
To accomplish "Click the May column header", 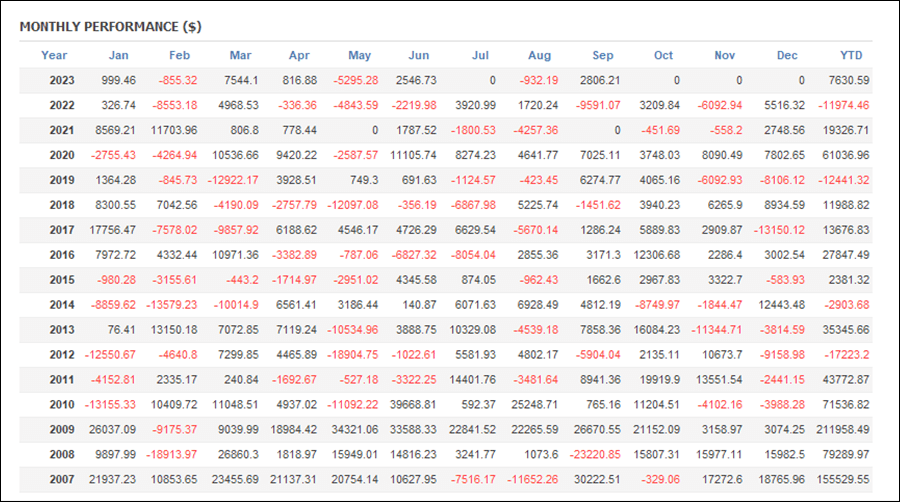I will coord(359,56).
